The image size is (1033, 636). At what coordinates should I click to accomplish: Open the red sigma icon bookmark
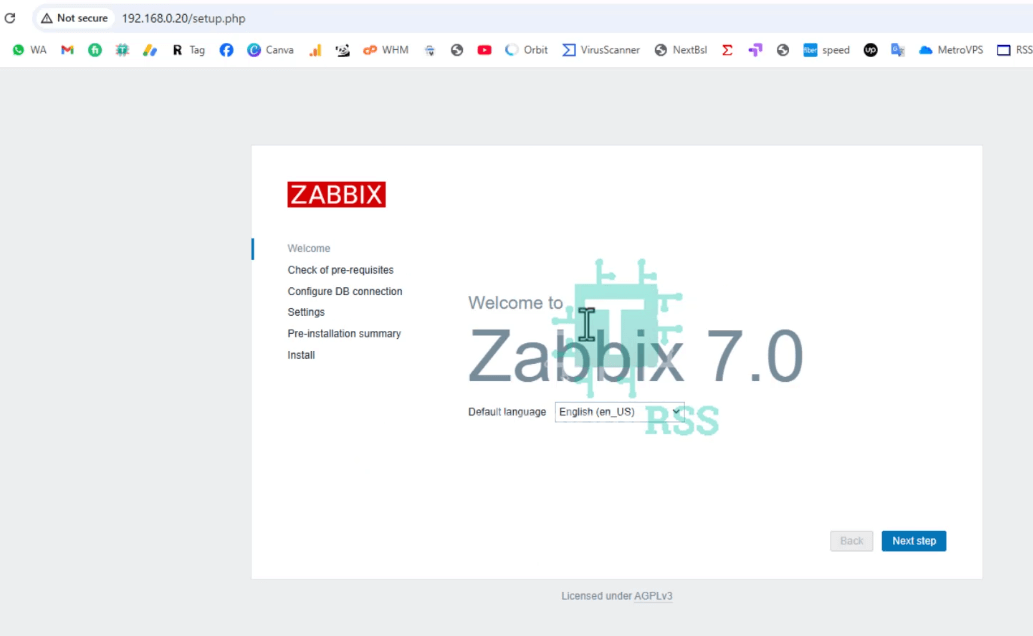pyautogui.click(x=727, y=50)
